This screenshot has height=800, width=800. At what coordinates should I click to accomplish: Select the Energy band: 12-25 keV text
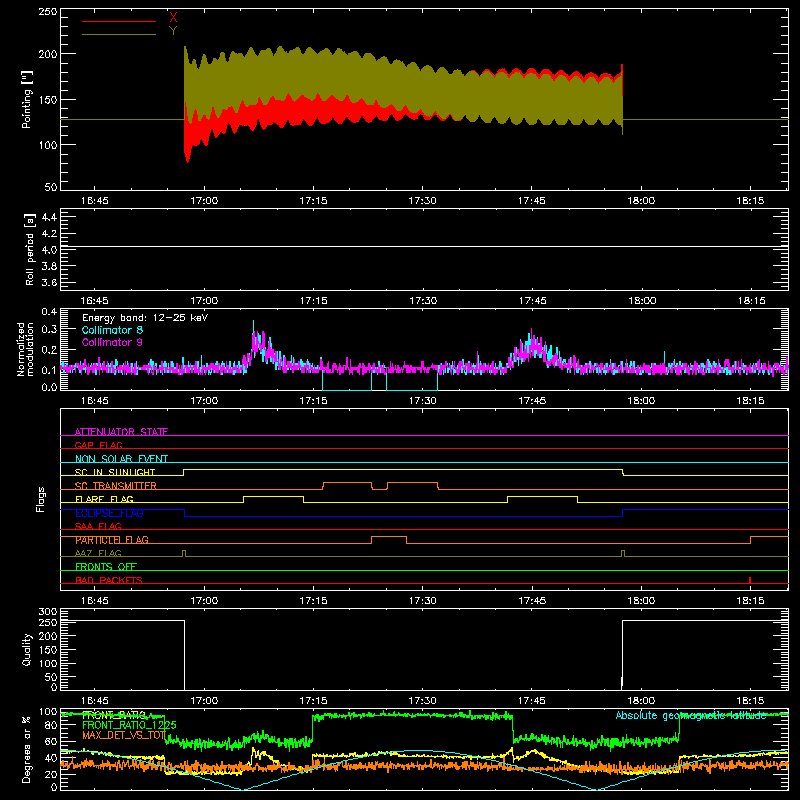pyautogui.click(x=145, y=318)
